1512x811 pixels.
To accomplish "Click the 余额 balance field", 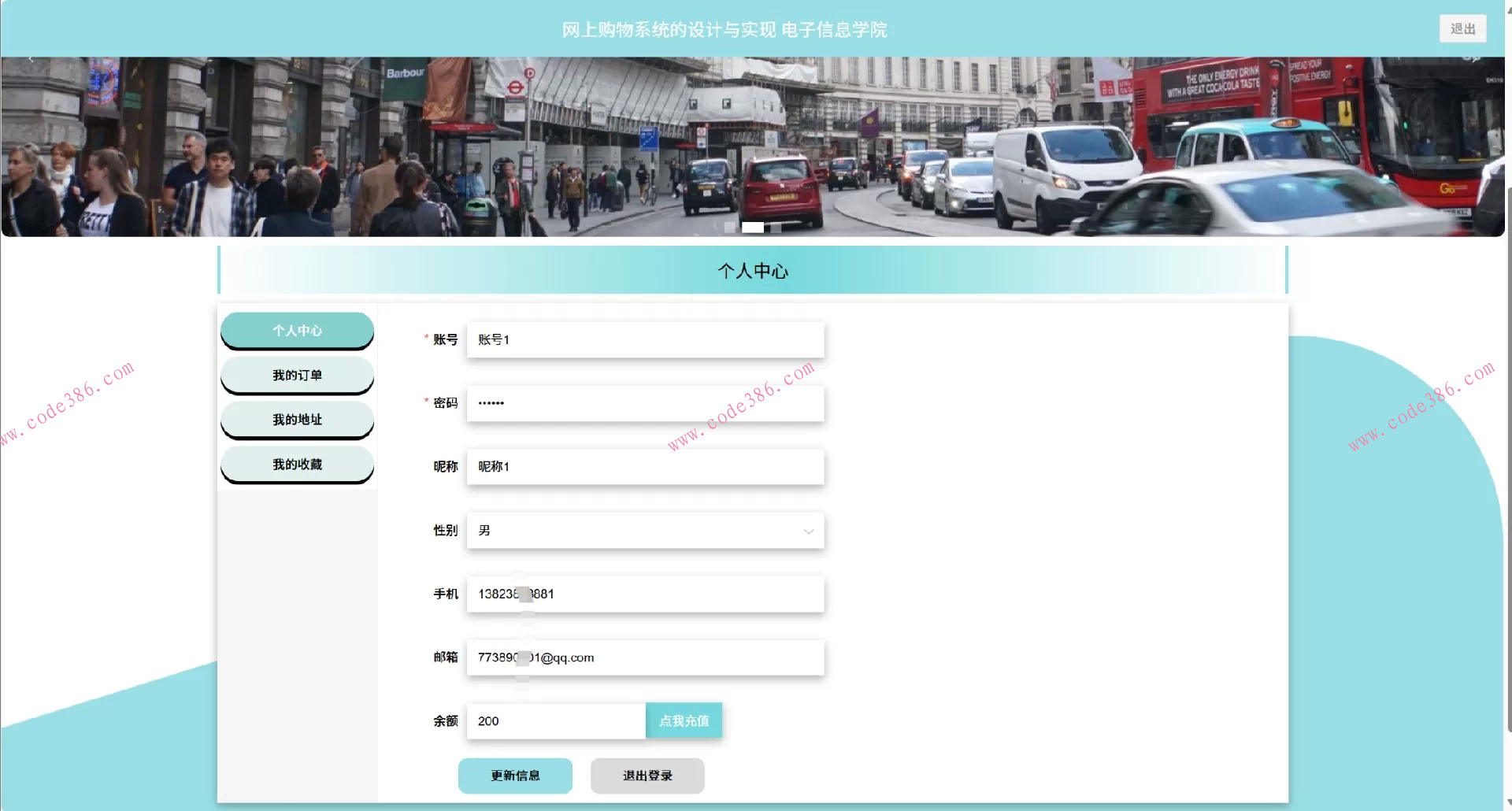I will 556,721.
